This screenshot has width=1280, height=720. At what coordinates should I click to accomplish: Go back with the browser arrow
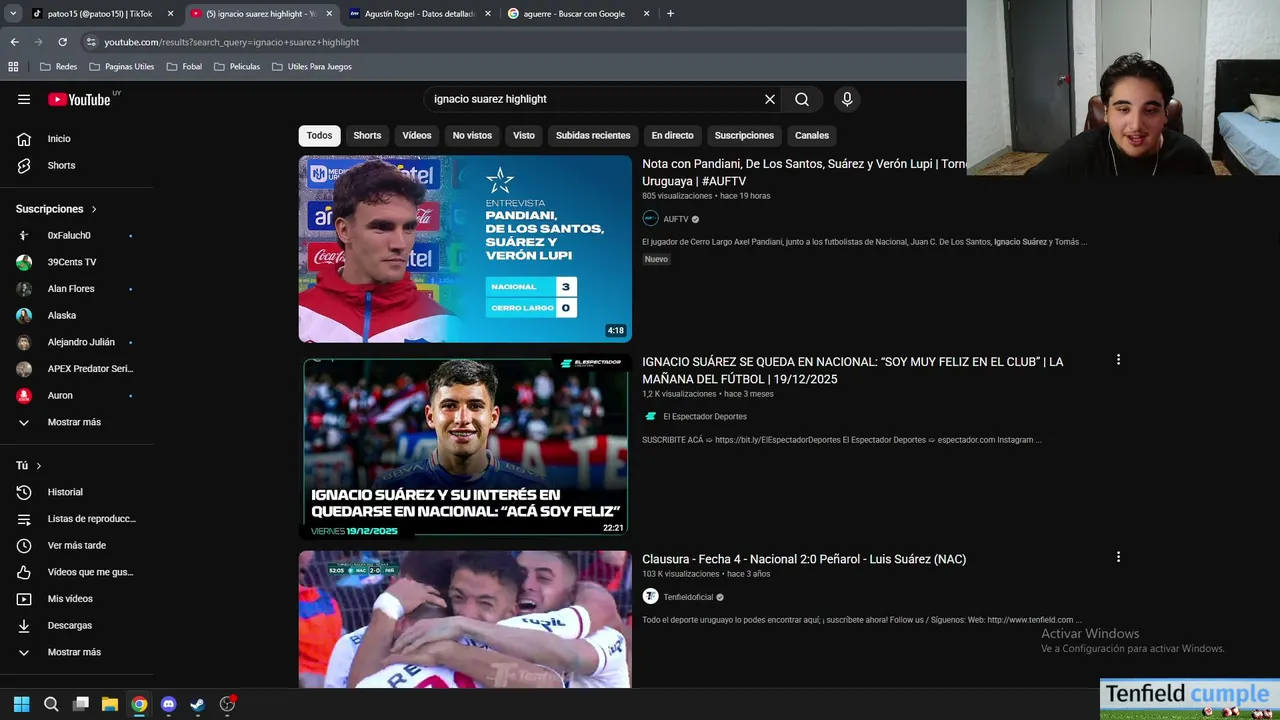(14, 42)
